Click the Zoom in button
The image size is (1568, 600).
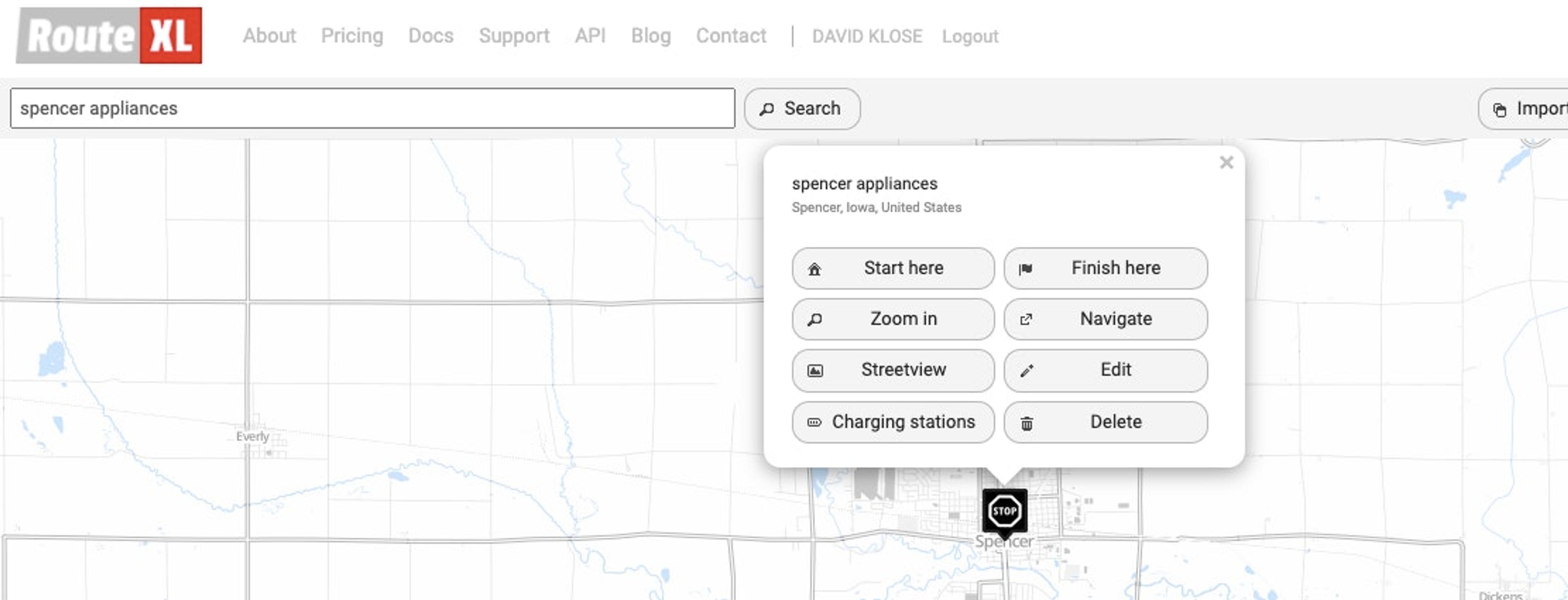[x=893, y=319]
